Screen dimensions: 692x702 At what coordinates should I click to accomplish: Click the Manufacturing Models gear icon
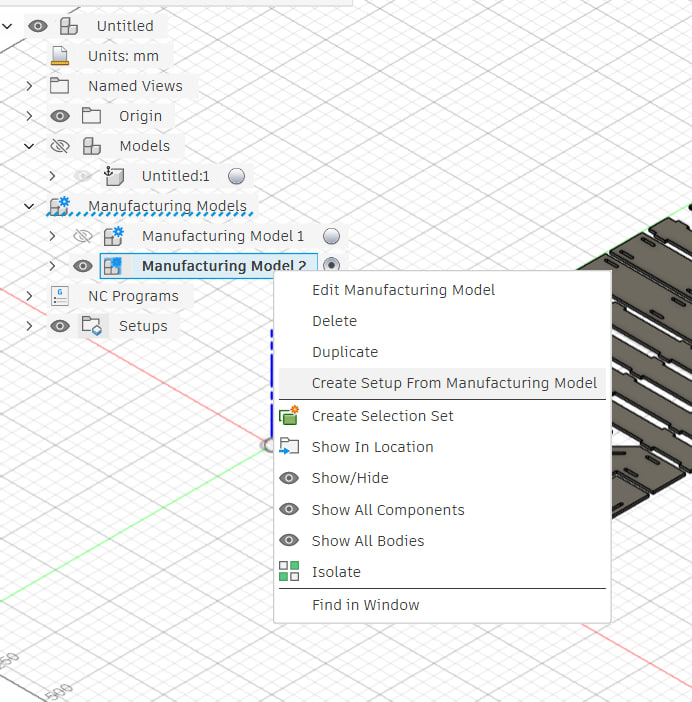pyautogui.click(x=60, y=206)
